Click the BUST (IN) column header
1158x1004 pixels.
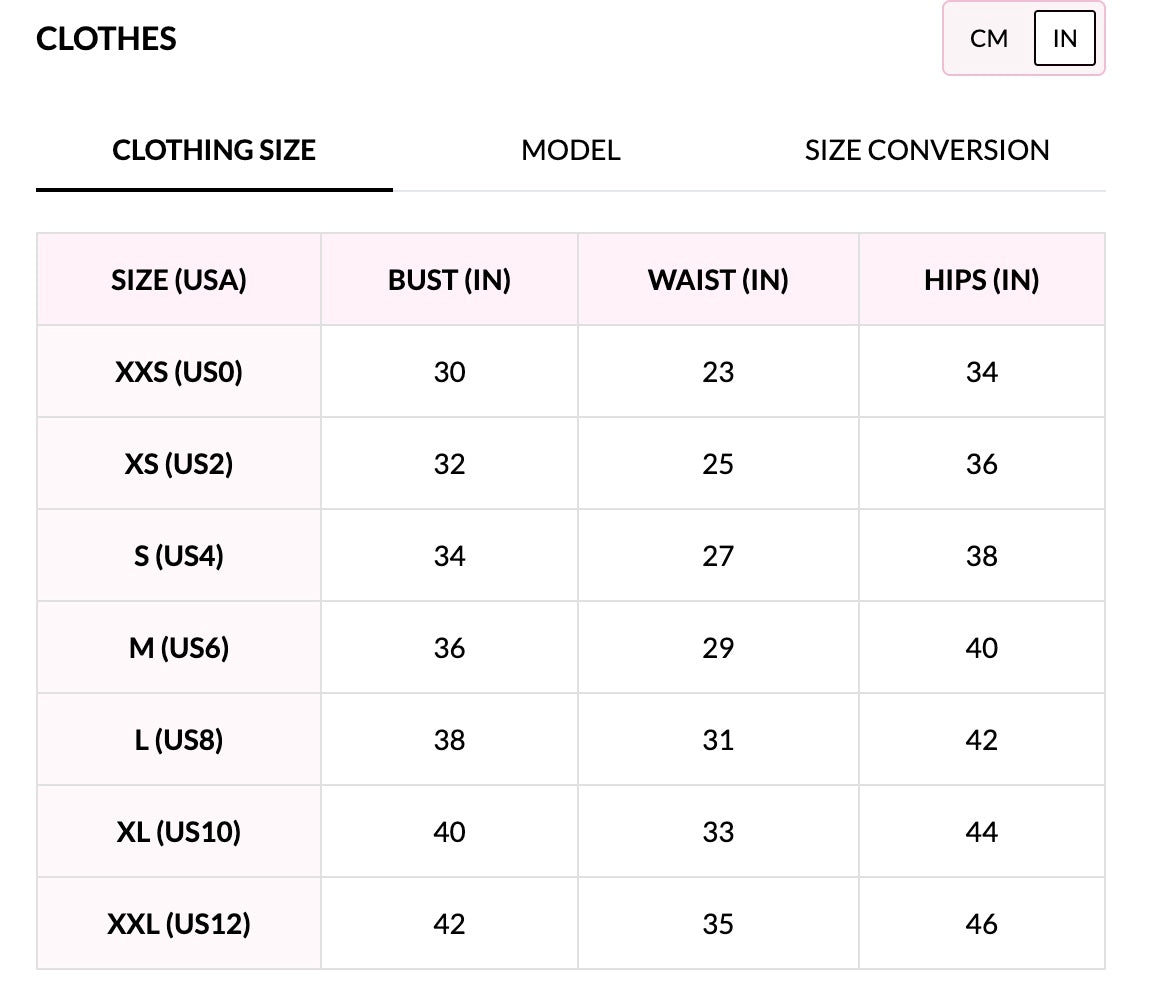[449, 280]
